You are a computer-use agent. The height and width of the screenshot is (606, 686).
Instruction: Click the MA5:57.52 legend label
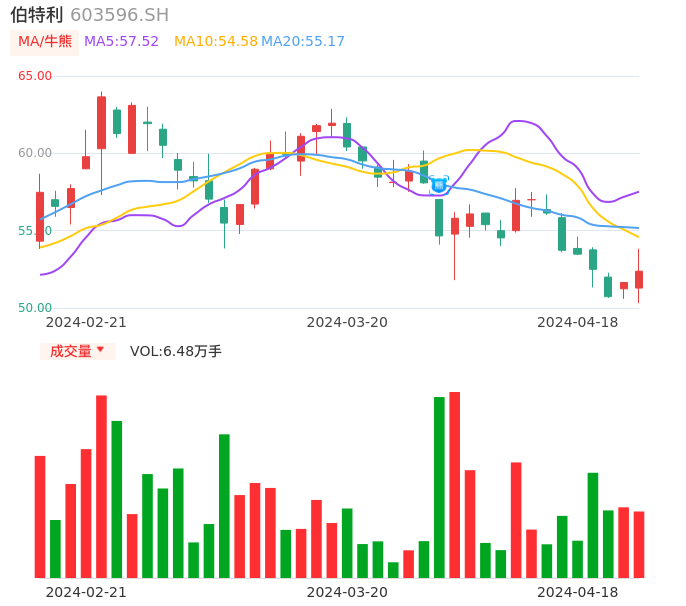121,42
